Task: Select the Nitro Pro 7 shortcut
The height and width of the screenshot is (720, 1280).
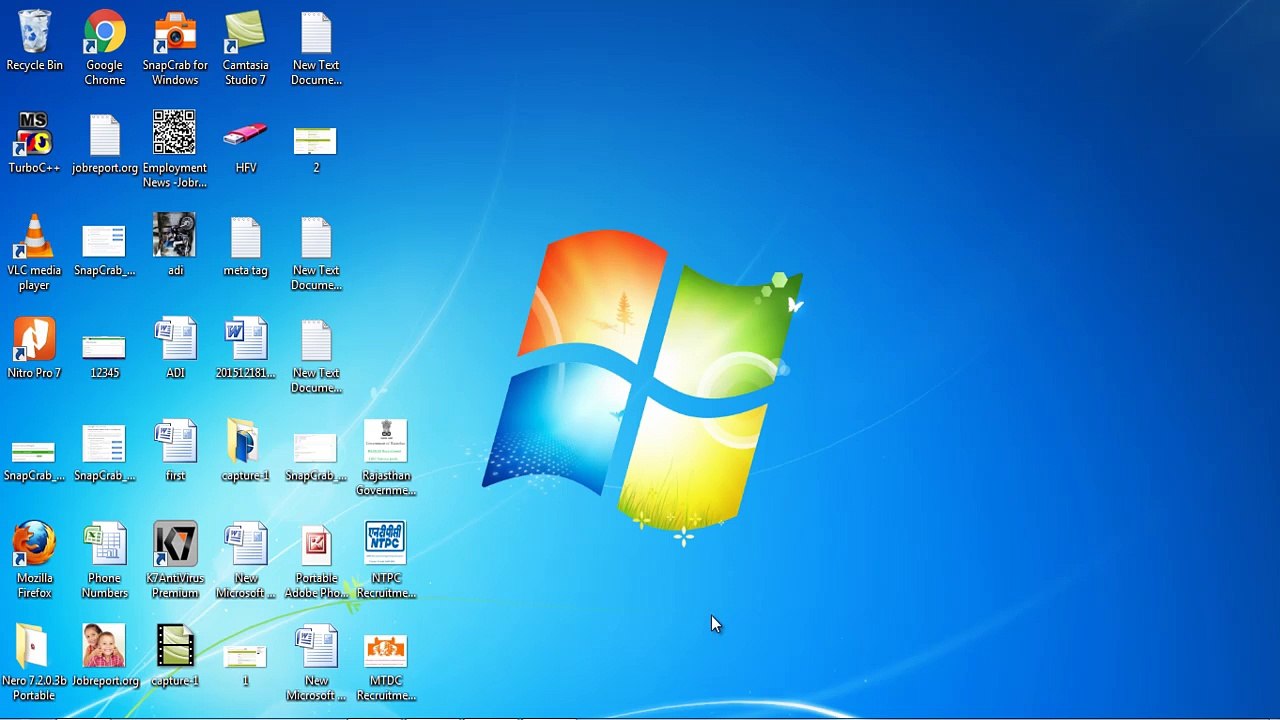Action: coord(34,348)
